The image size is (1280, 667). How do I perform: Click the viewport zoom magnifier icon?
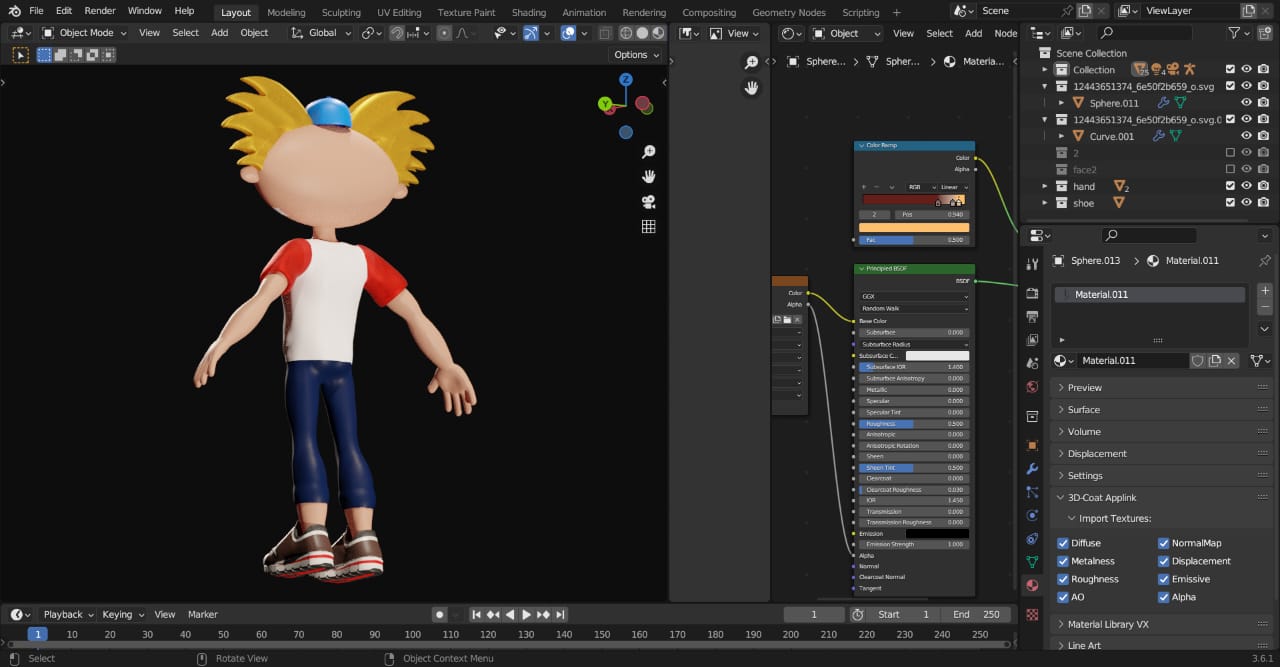(648, 152)
